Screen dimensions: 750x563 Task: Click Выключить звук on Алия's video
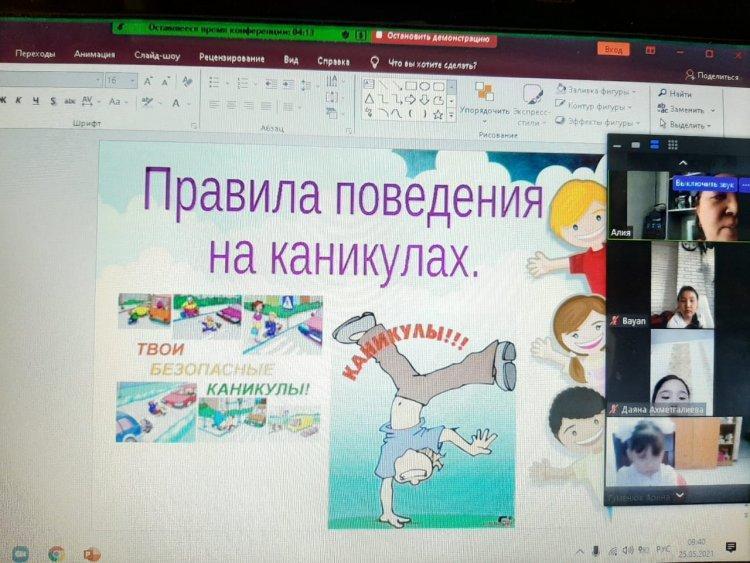click(704, 184)
